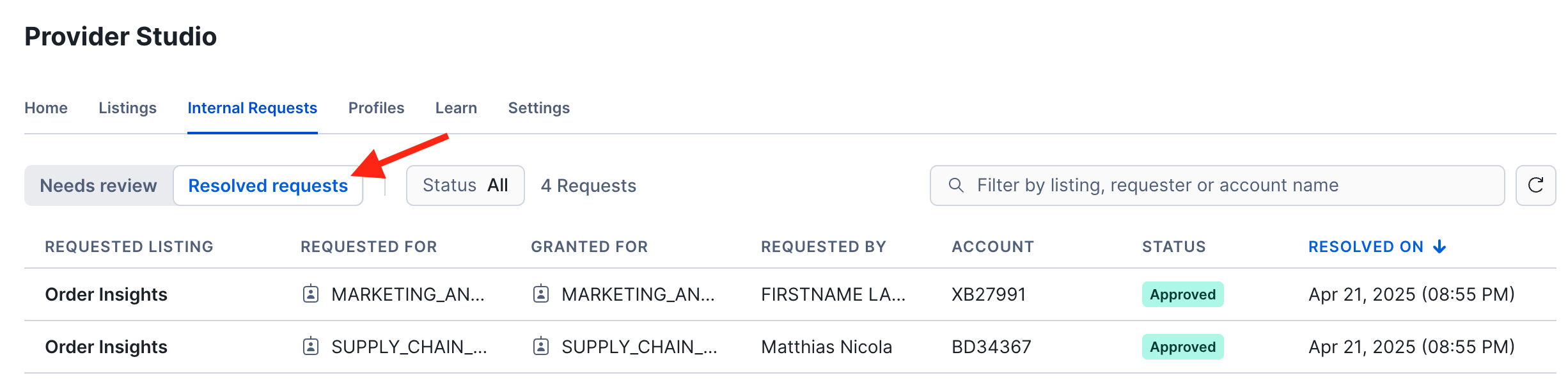The image size is (1568, 380).
Task: Click the MARKETING_AN granted-for role icon
Action: point(541,294)
